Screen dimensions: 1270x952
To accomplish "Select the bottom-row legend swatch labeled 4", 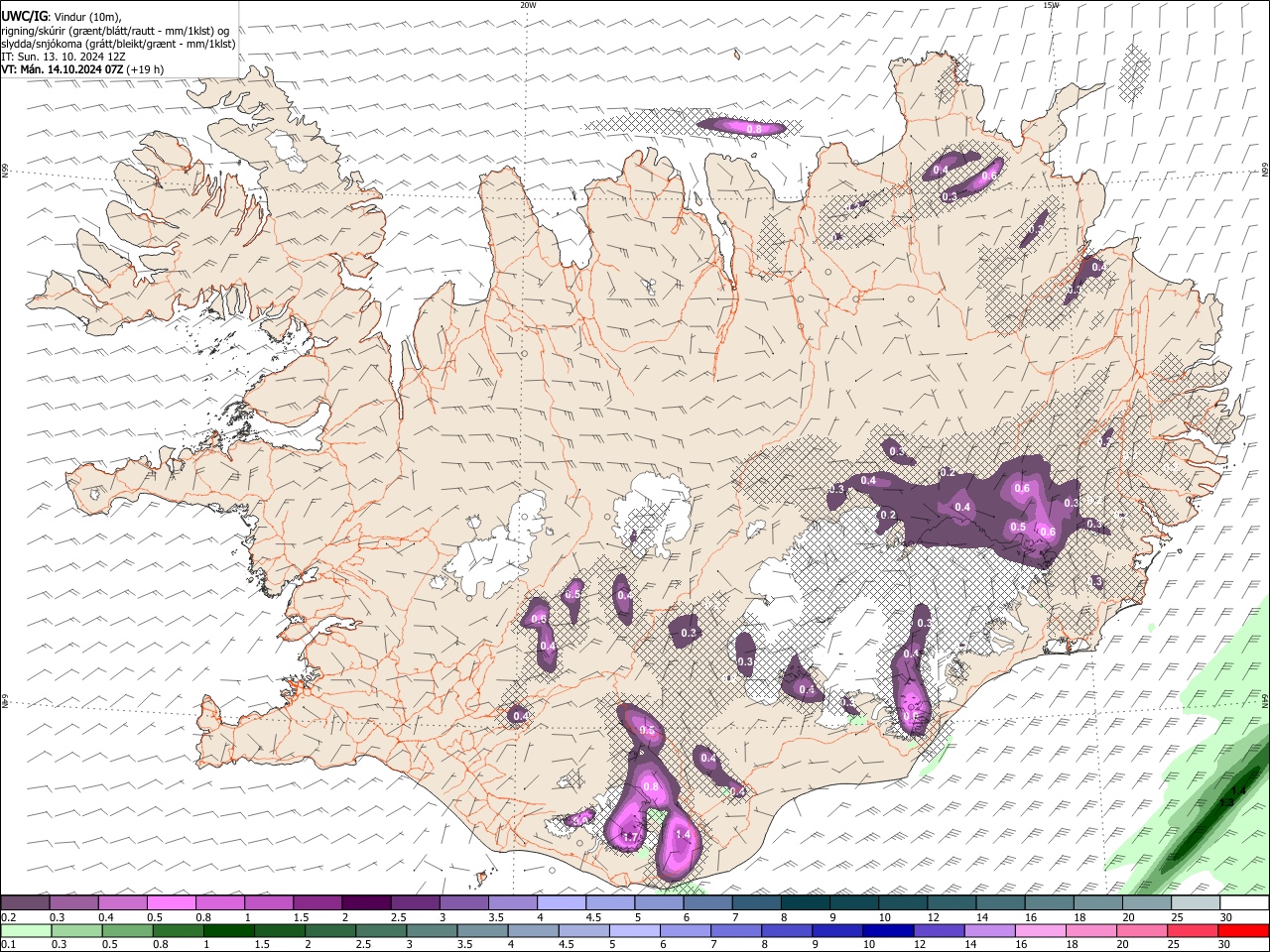I will coord(533,930).
